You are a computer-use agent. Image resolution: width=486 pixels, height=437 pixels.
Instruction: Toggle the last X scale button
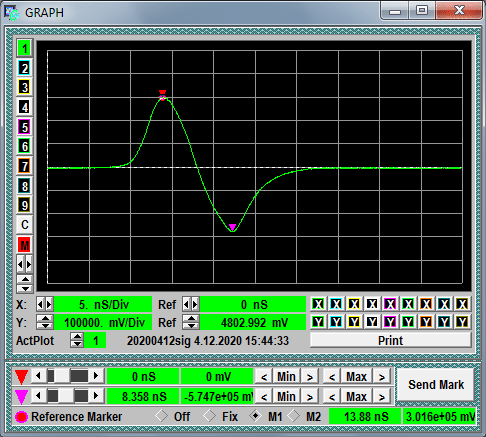tap(462, 304)
